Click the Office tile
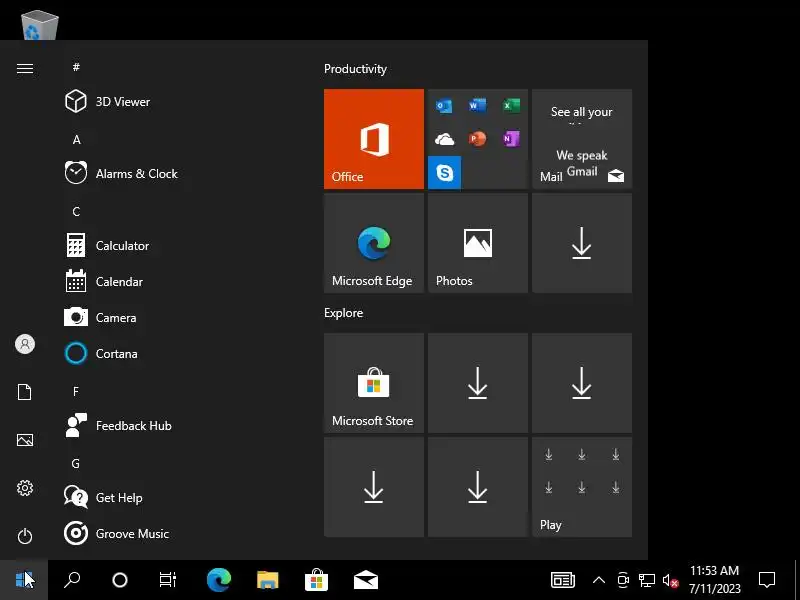The height and width of the screenshot is (600, 800). pyautogui.click(x=373, y=139)
